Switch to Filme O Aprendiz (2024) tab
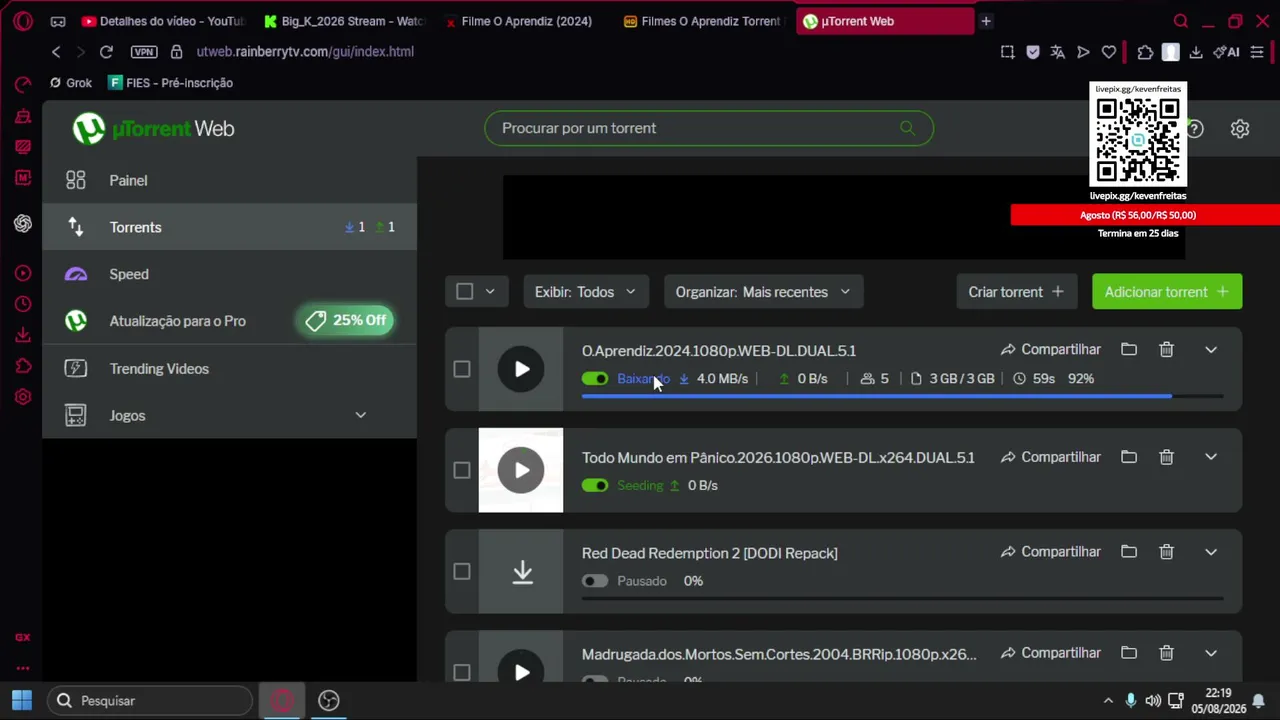Image resolution: width=1280 pixels, height=720 pixels. (x=524, y=21)
